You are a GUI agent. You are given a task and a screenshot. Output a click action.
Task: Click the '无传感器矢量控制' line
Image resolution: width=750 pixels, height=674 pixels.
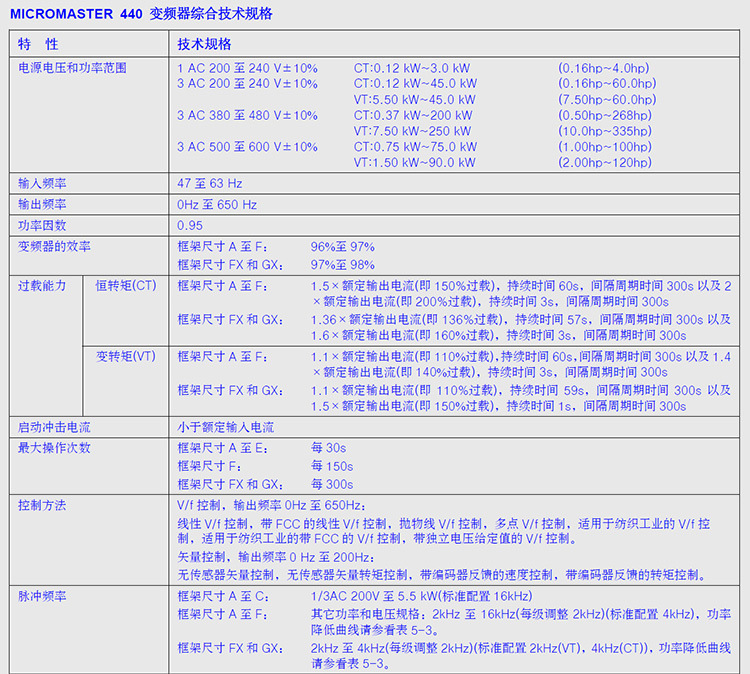click(442, 575)
